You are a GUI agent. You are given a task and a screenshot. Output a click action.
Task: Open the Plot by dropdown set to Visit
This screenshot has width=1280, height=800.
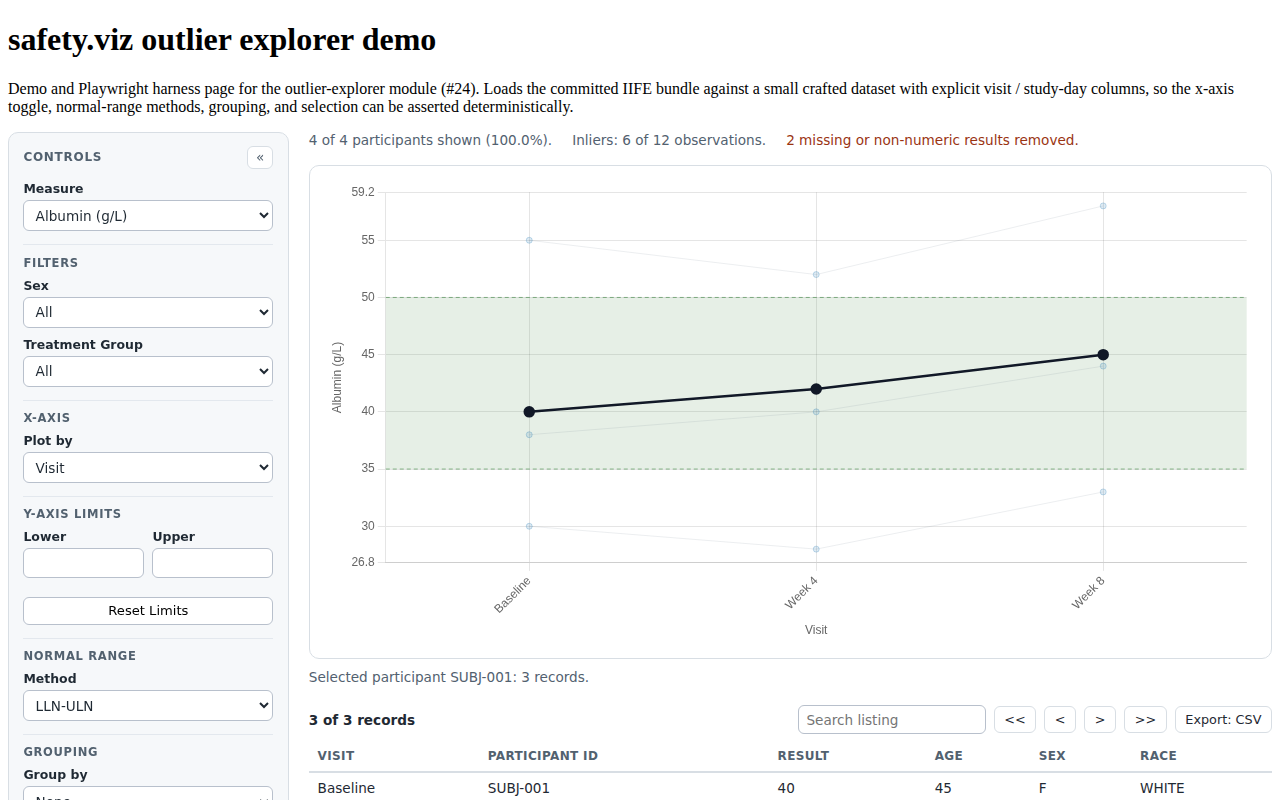pos(148,467)
